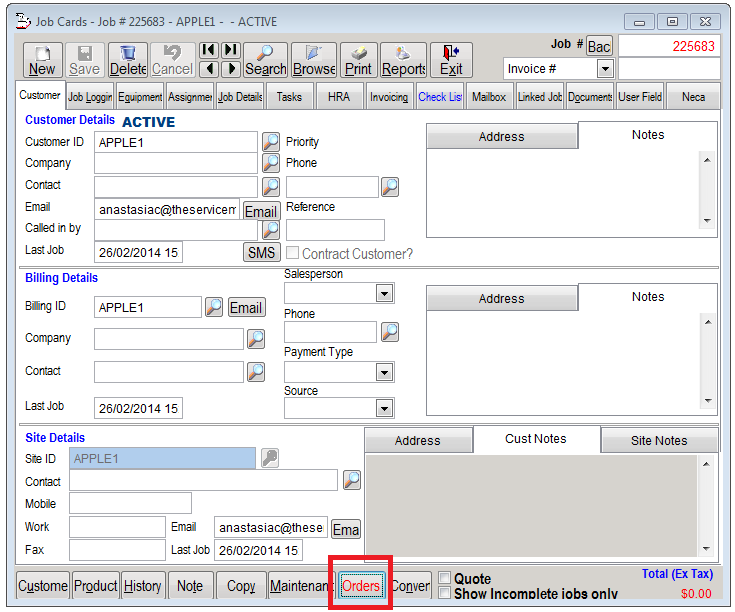Switch to the Invoicing tab
This screenshot has width=735, height=612.
(389, 97)
